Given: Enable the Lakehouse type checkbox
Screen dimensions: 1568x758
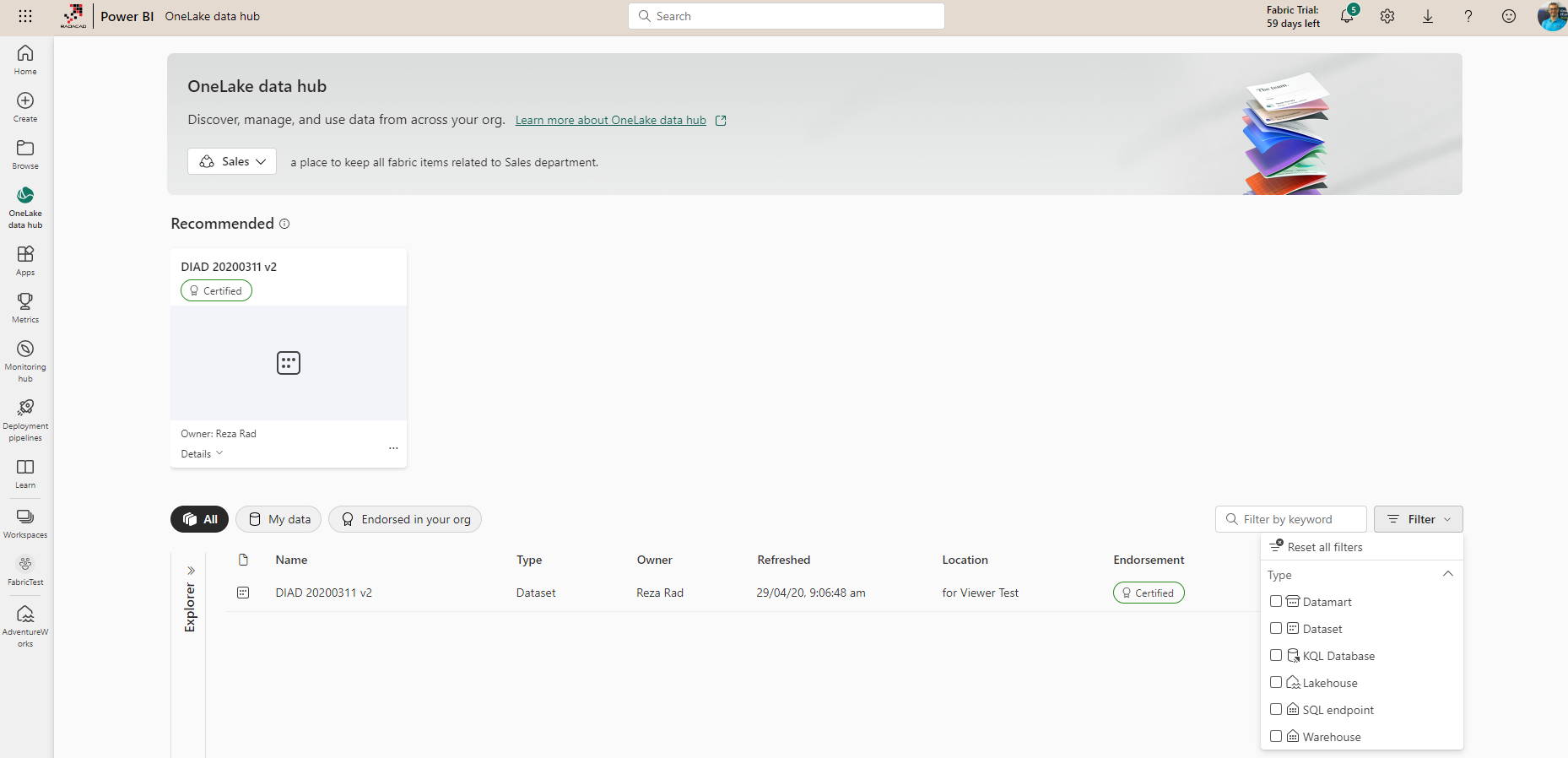Looking at the screenshot, I should click(1276, 683).
